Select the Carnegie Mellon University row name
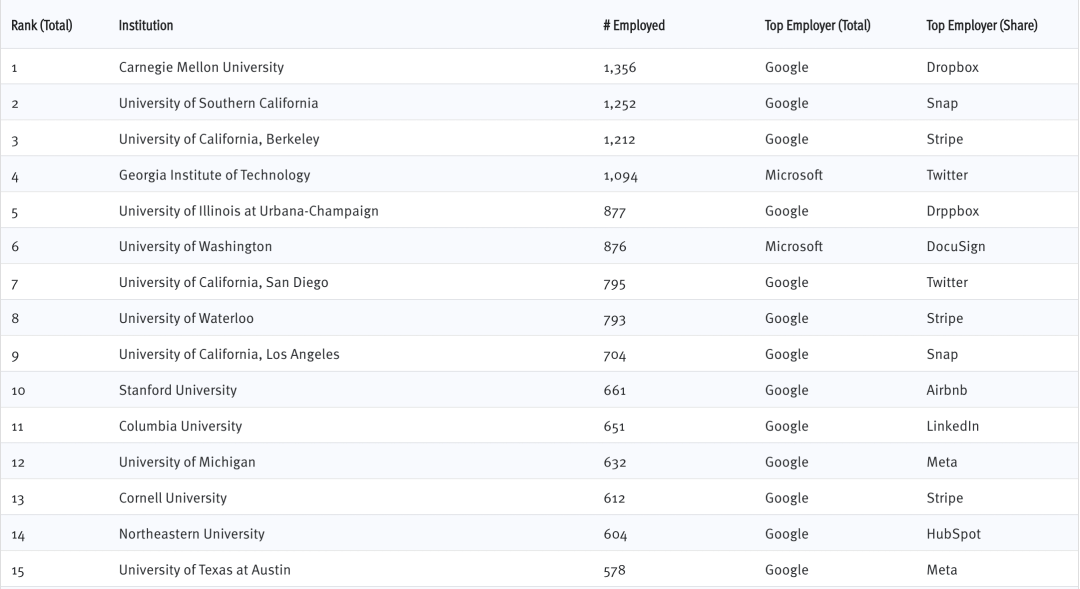 [201, 67]
